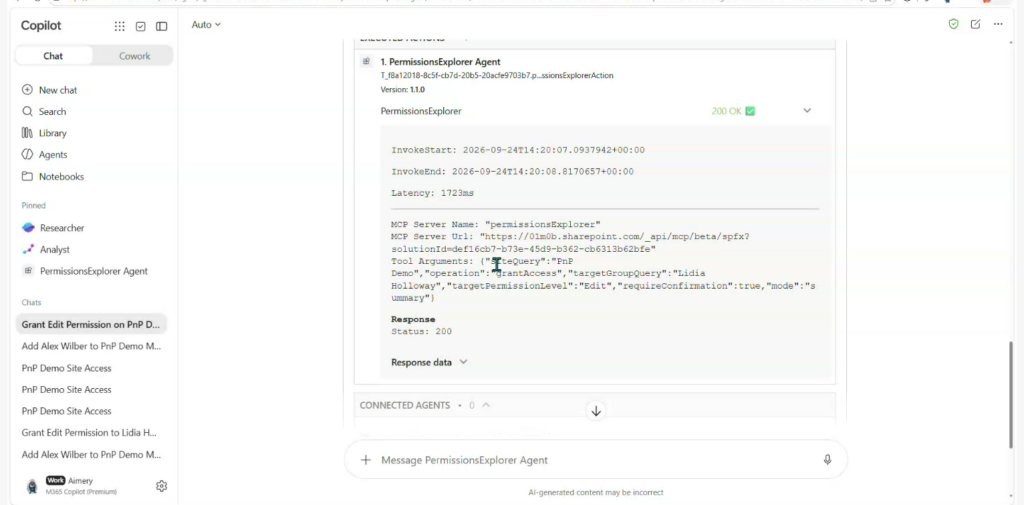Open the Auto model dropdown
Screen dimensions: 1024x505
click(206, 25)
